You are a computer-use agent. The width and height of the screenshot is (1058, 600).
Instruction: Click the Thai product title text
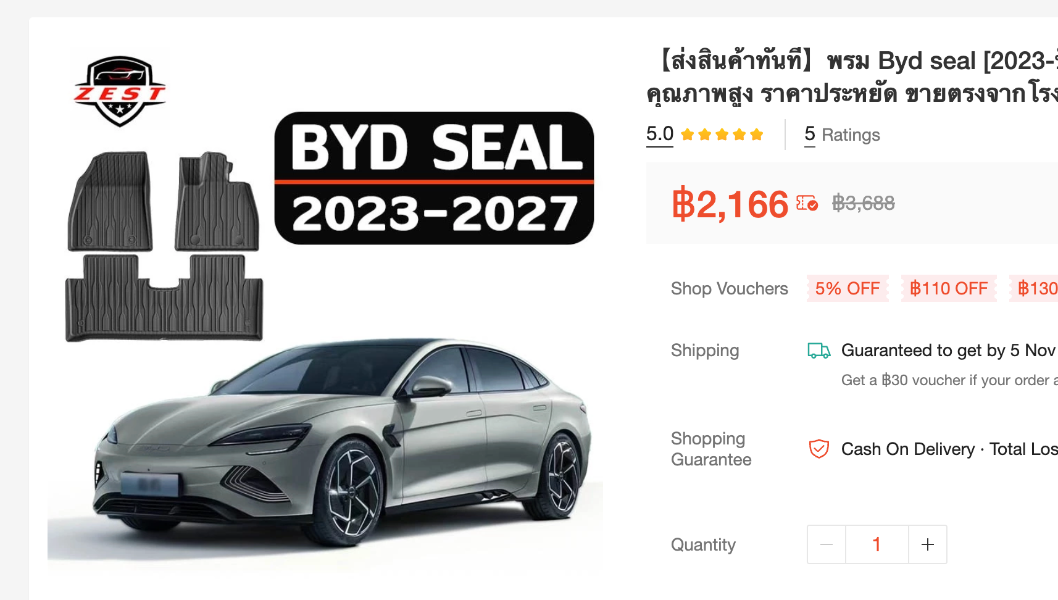[x=852, y=76]
